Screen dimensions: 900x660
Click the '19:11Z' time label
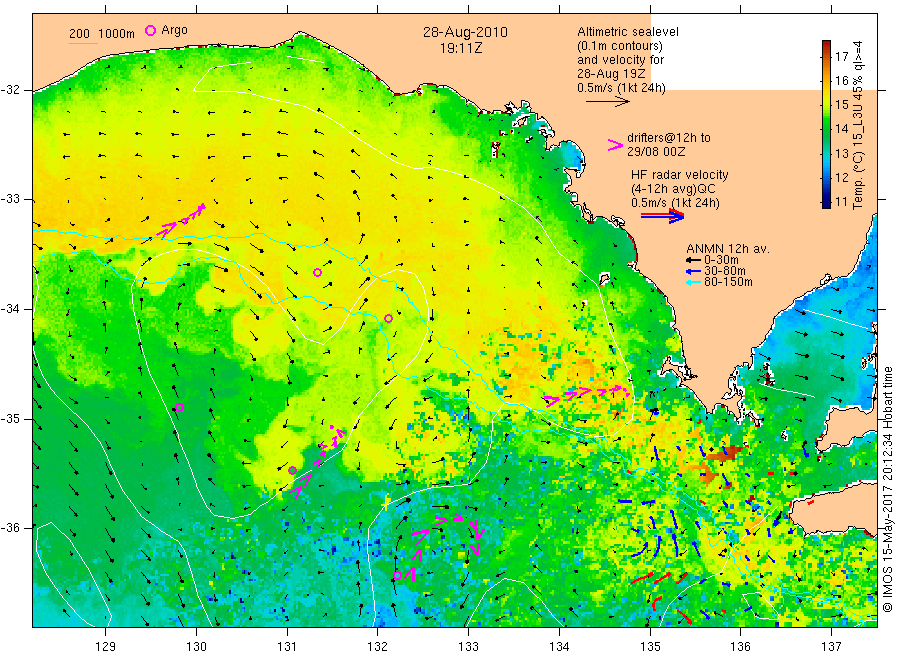[x=461, y=48]
